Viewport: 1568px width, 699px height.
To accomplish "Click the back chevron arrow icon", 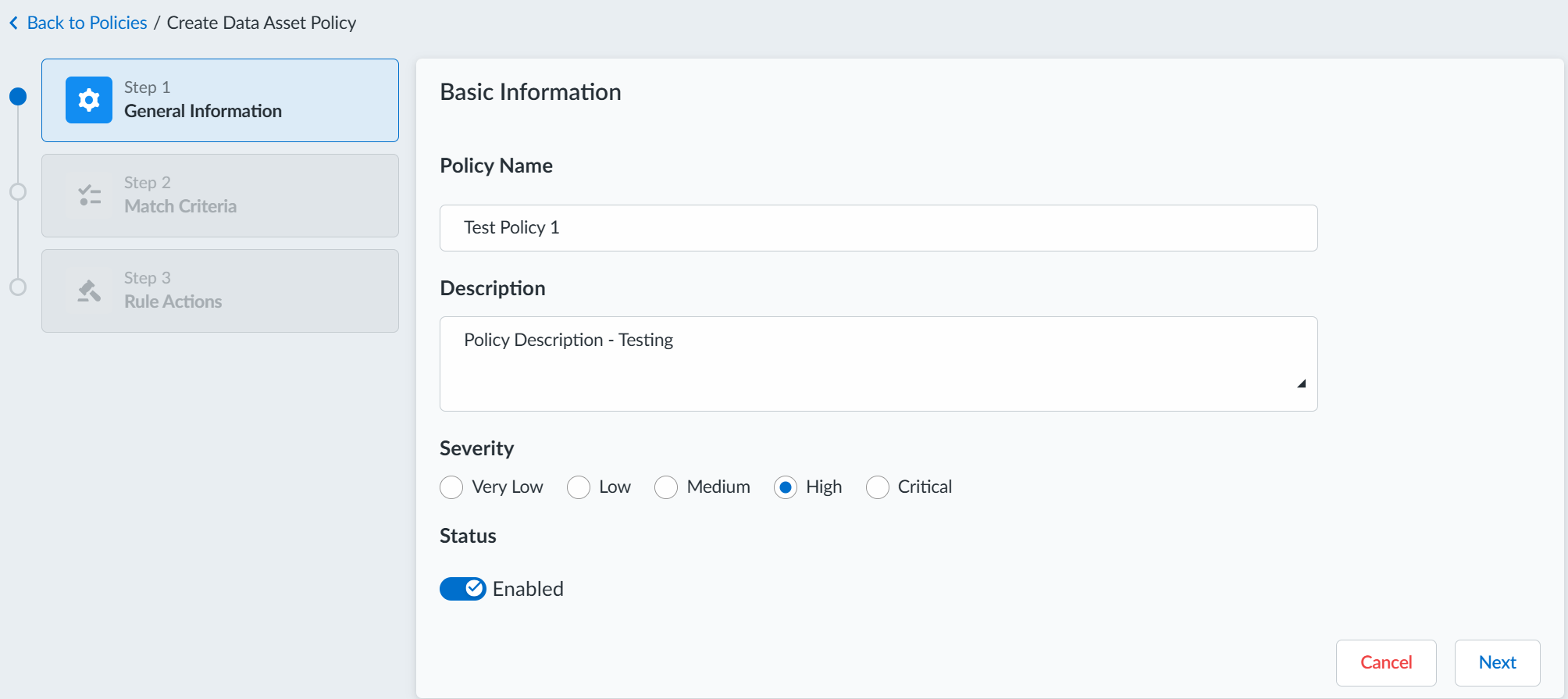I will click(x=13, y=23).
